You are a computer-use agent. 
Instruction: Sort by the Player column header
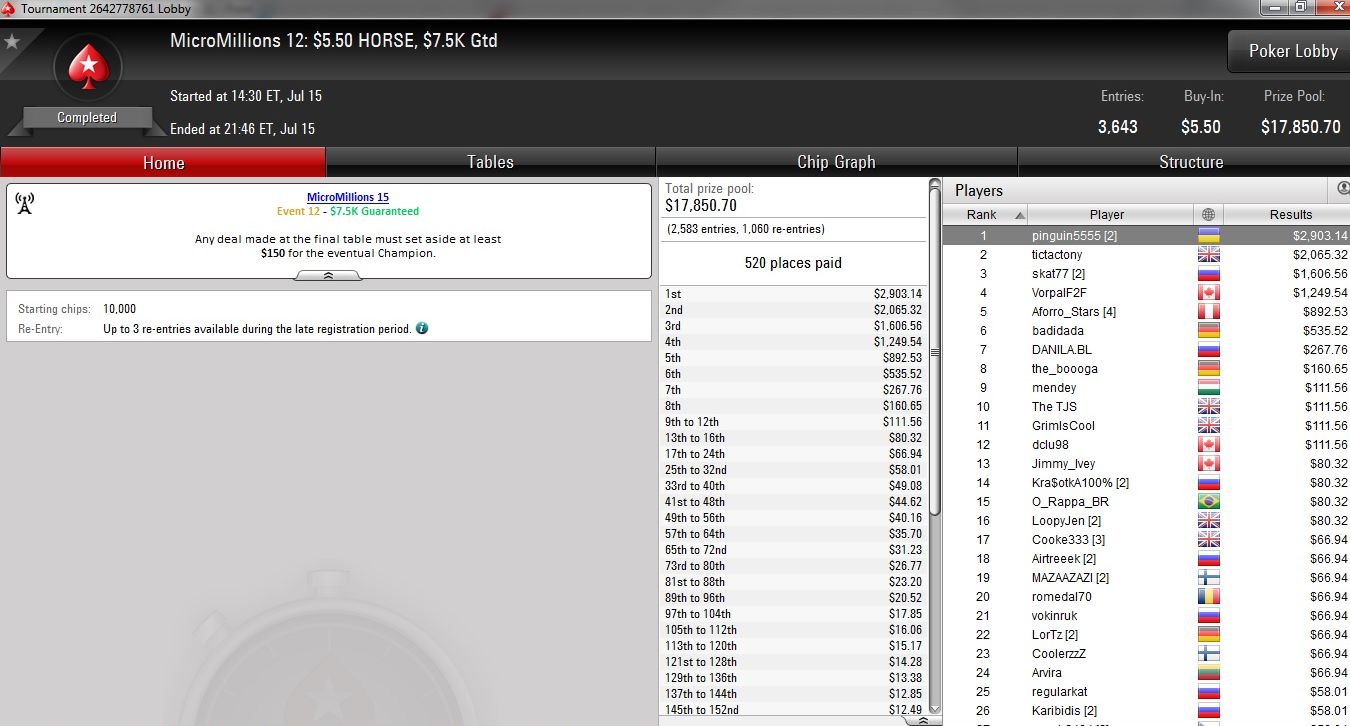tap(1107, 215)
